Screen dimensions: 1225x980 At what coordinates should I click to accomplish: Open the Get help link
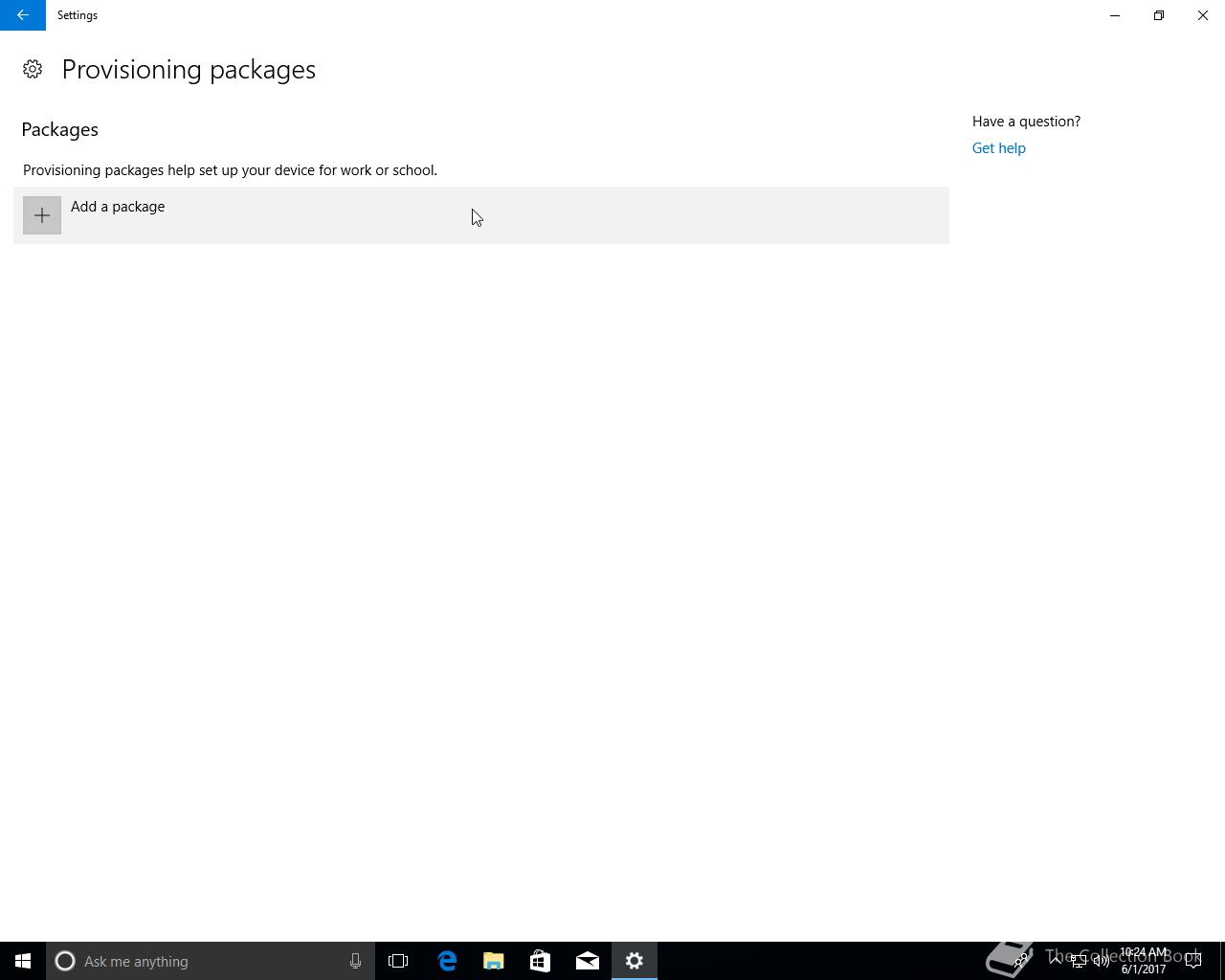(998, 148)
